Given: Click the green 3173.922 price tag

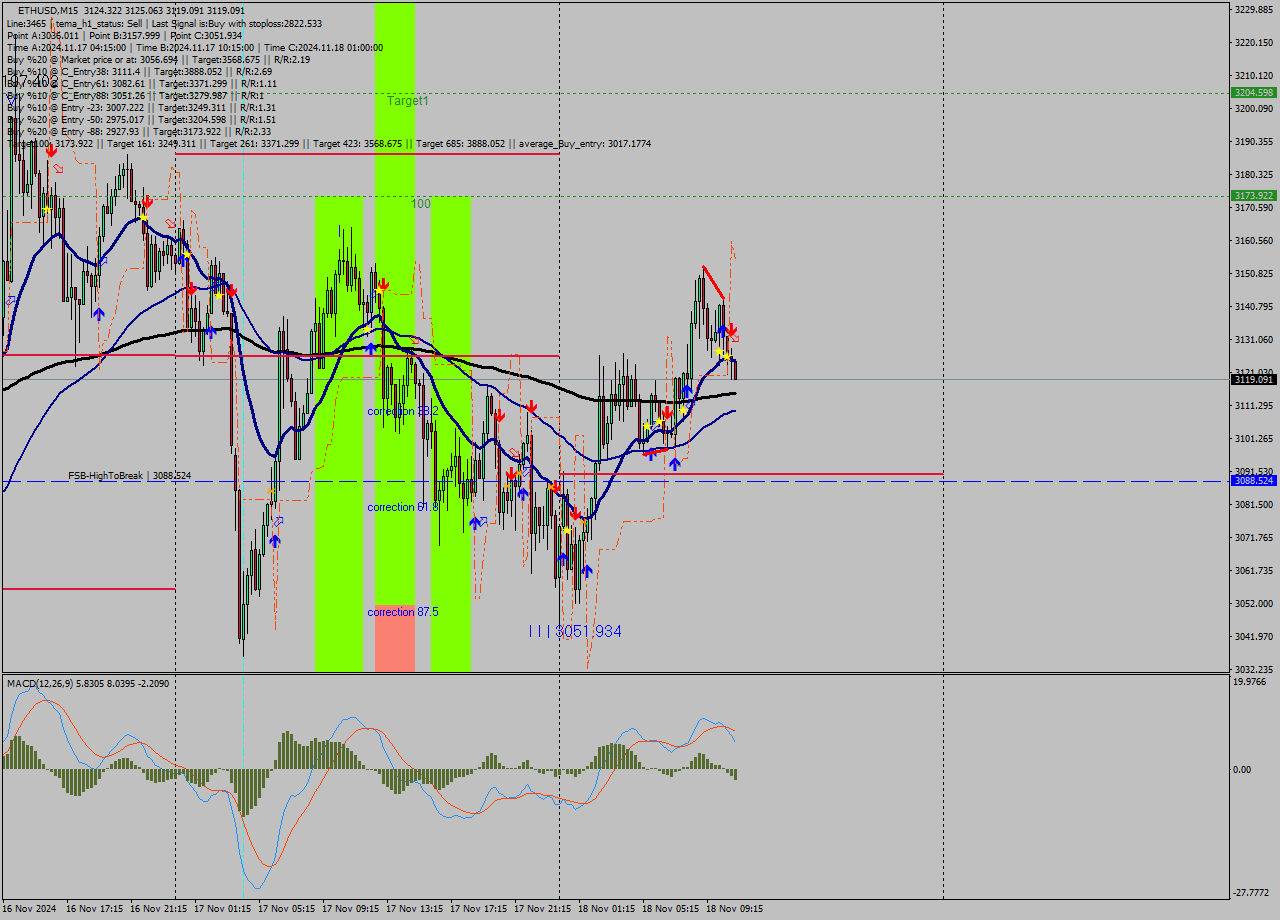Looking at the screenshot, I should pyautogui.click(x=1253, y=196).
